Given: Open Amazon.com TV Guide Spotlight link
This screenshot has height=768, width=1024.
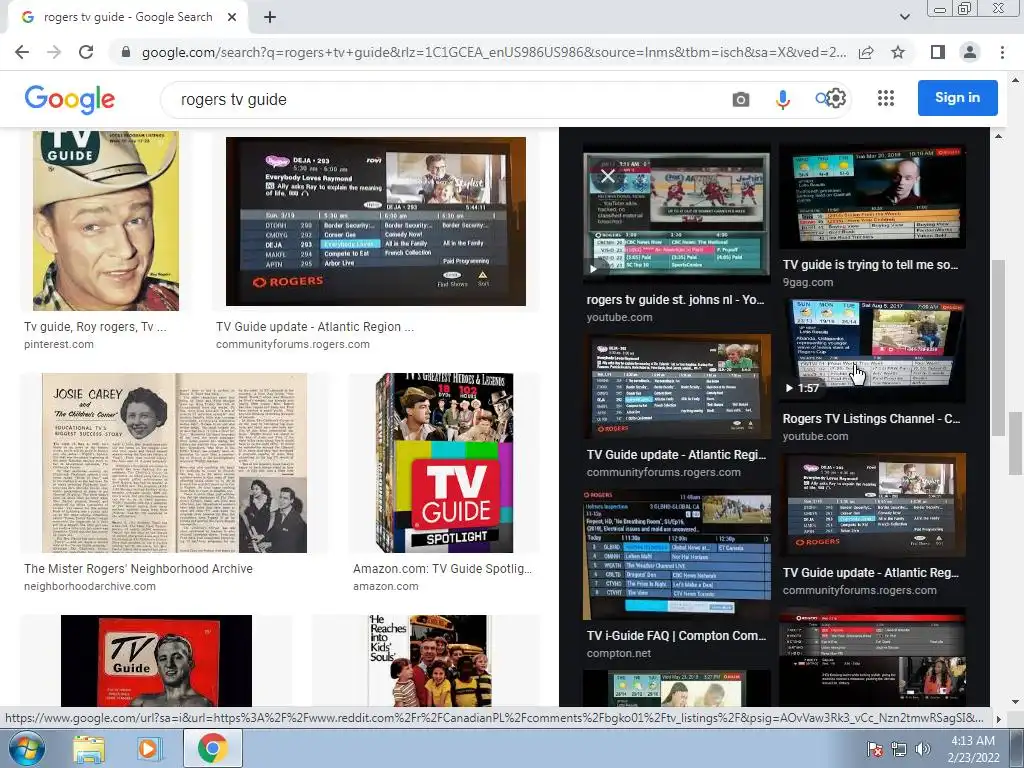Looking at the screenshot, I should pyautogui.click(x=442, y=569).
